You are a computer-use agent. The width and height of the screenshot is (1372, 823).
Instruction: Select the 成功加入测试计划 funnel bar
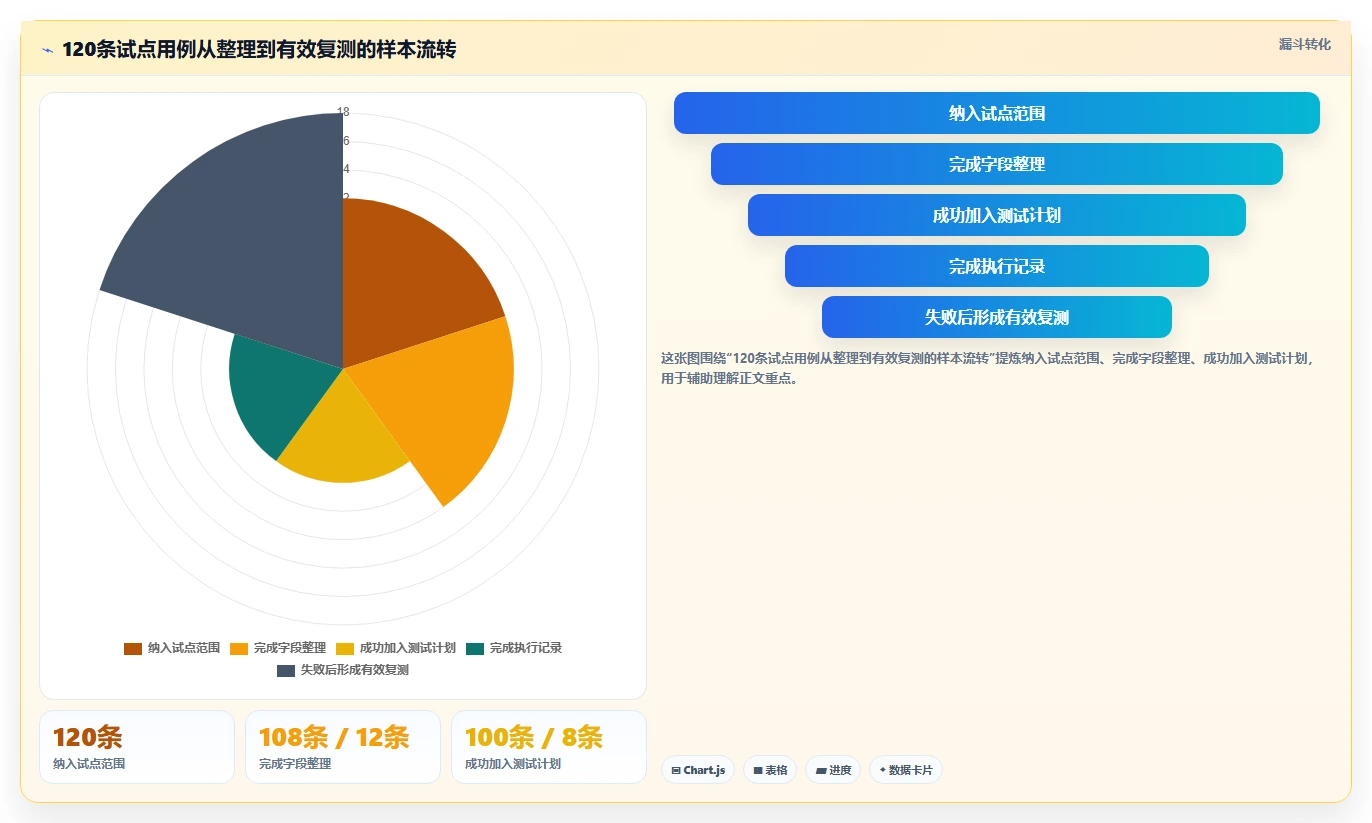point(997,215)
